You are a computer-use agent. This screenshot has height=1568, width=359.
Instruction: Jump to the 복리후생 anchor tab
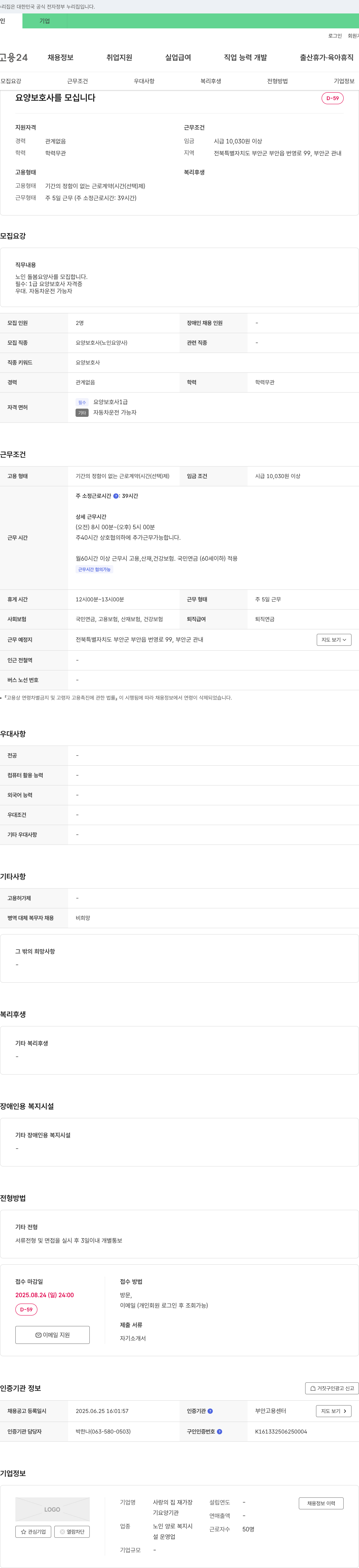point(211,81)
